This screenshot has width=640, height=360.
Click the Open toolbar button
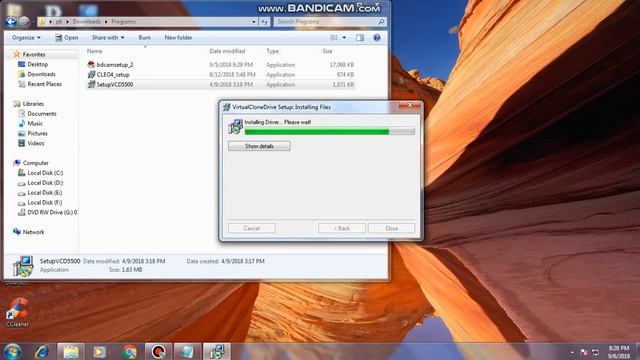tap(67, 38)
